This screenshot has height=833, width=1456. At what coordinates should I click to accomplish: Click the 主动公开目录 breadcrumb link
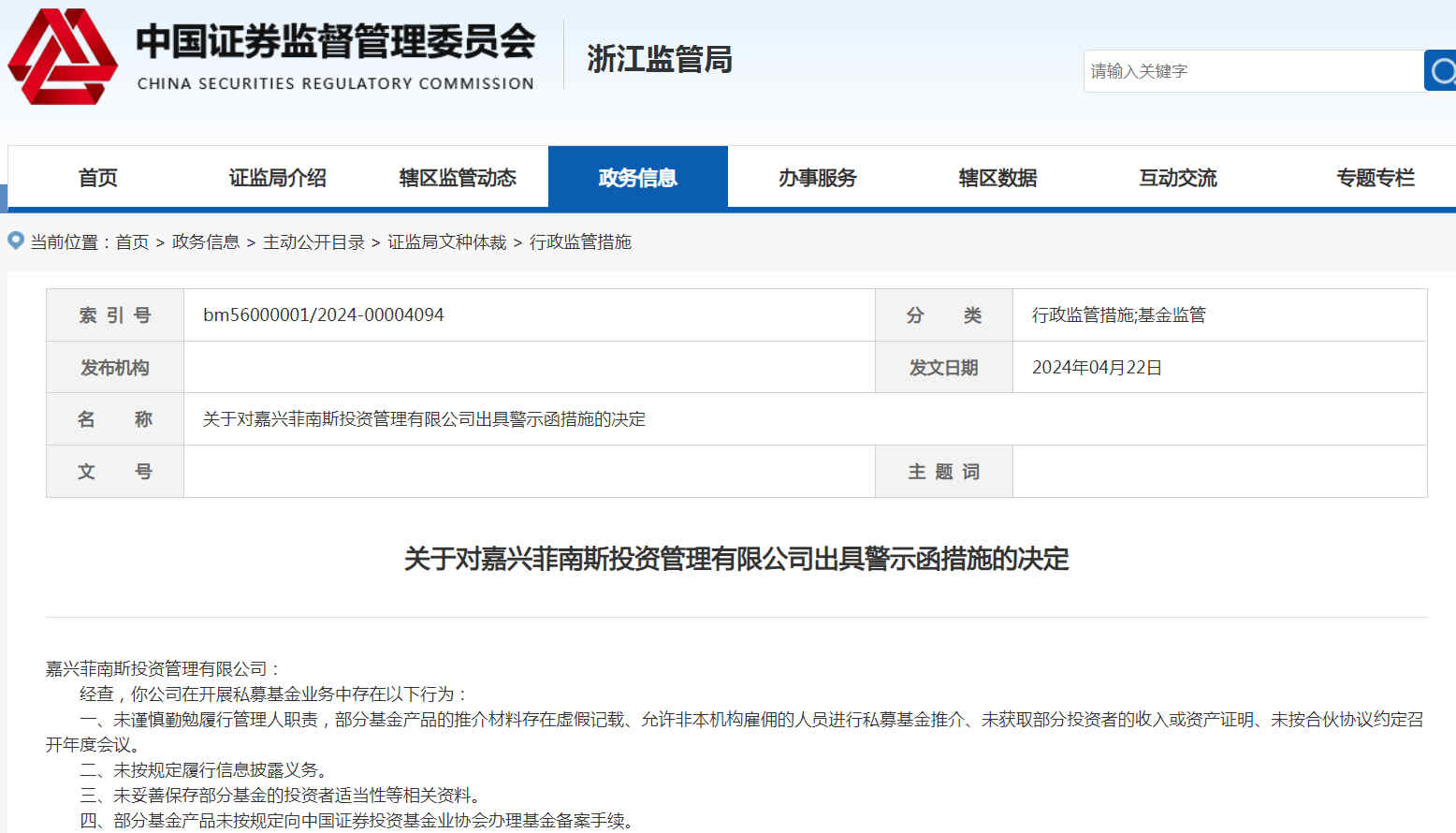pyautogui.click(x=313, y=242)
